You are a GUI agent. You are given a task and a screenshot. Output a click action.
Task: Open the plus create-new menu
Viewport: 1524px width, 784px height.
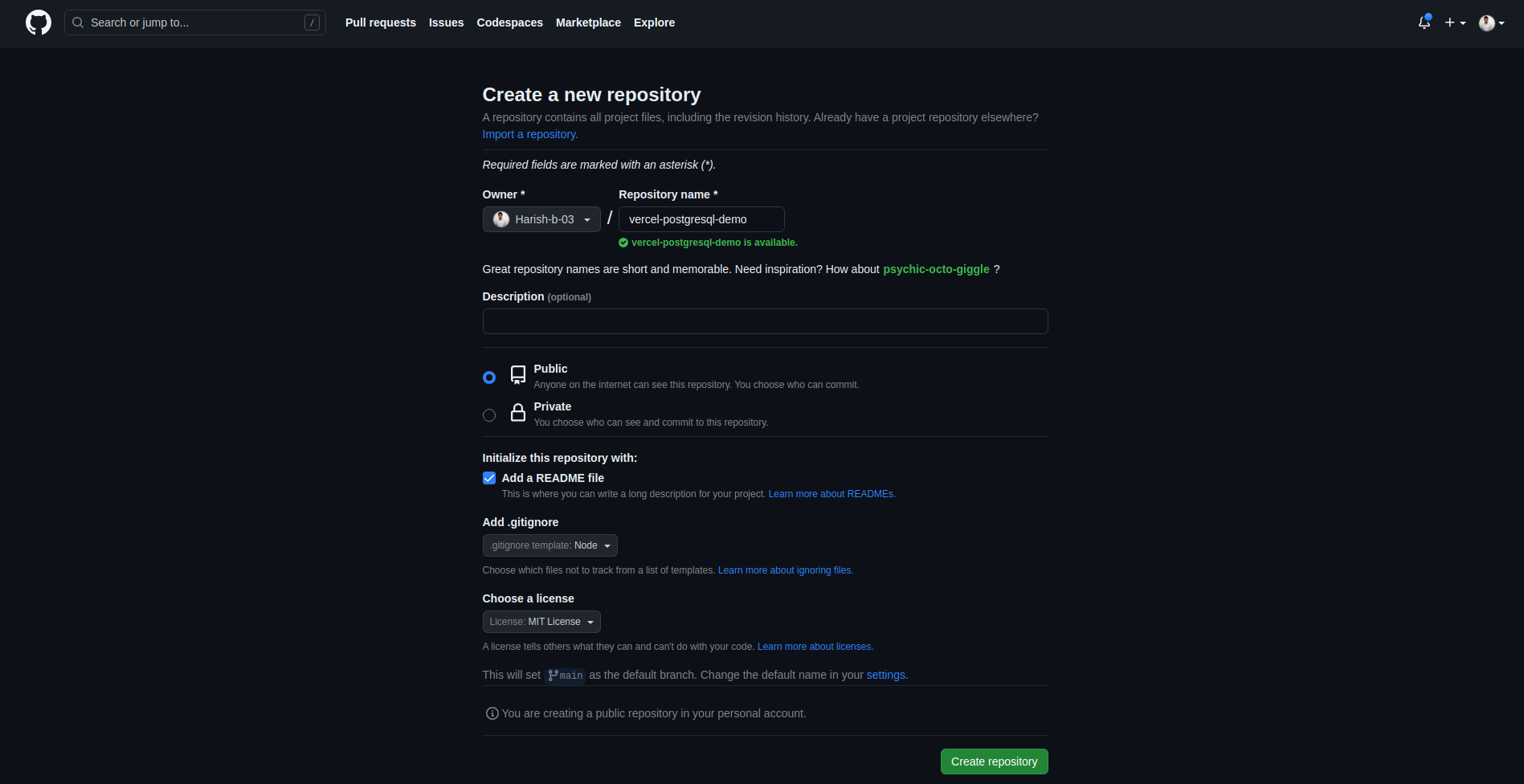pos(1455,22)
